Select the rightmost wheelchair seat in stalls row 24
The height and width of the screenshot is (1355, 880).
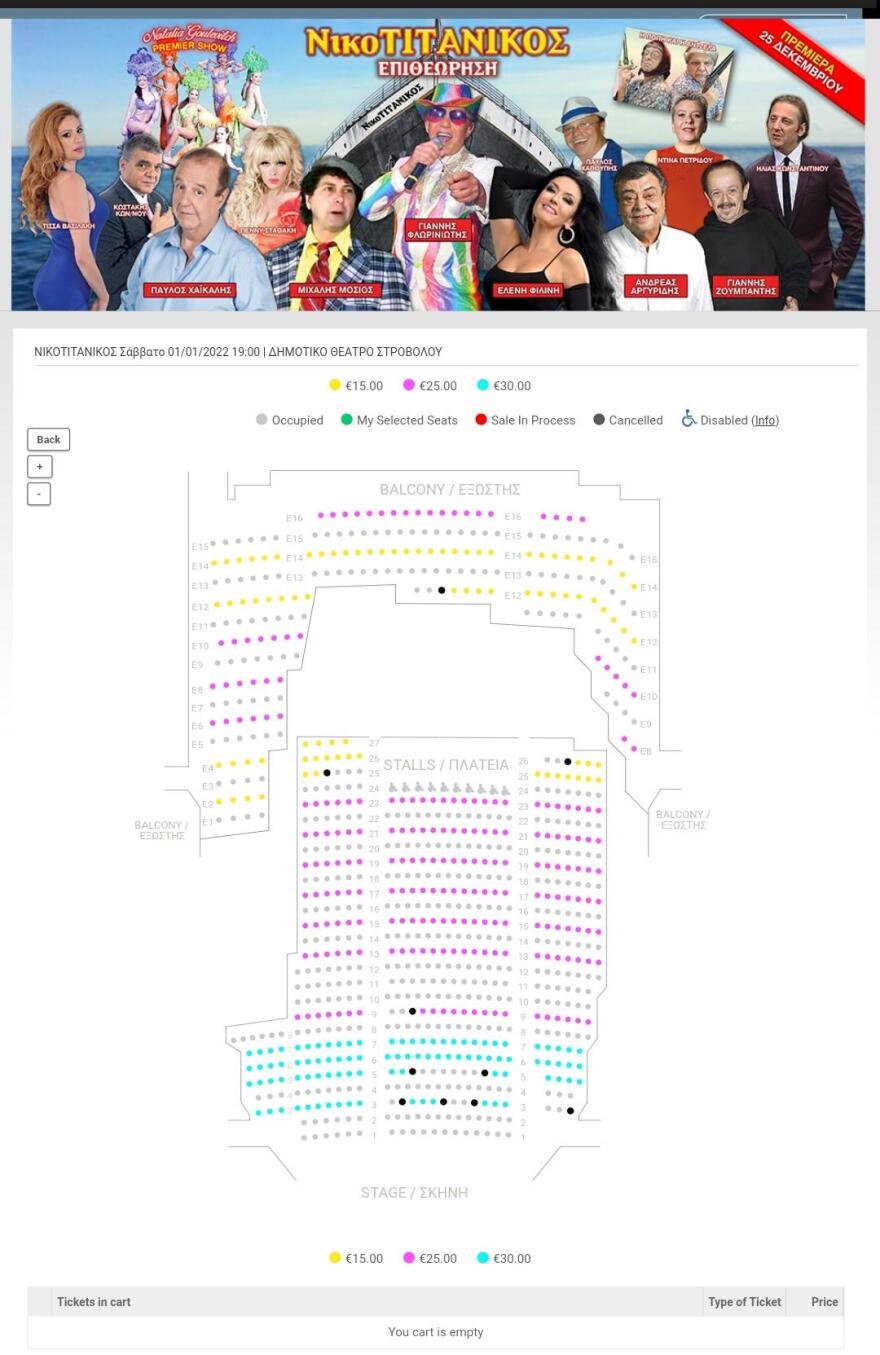(506, 790)
